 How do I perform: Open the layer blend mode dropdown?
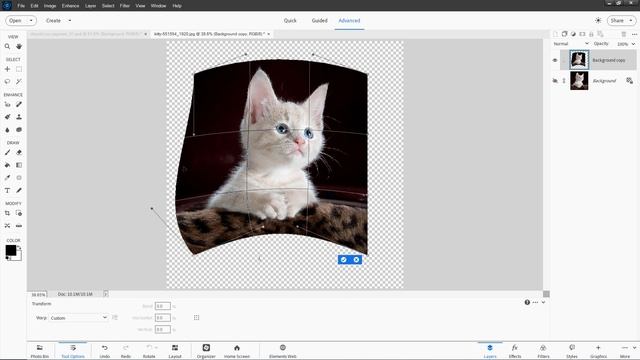pyautogui.click(x=571, y=44)
